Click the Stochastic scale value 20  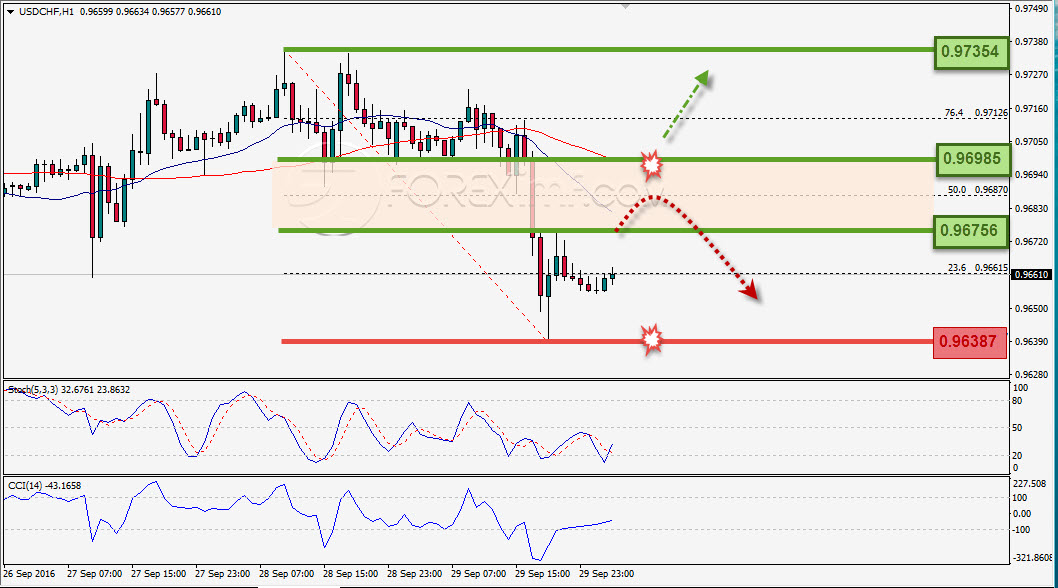(1019, 456)
